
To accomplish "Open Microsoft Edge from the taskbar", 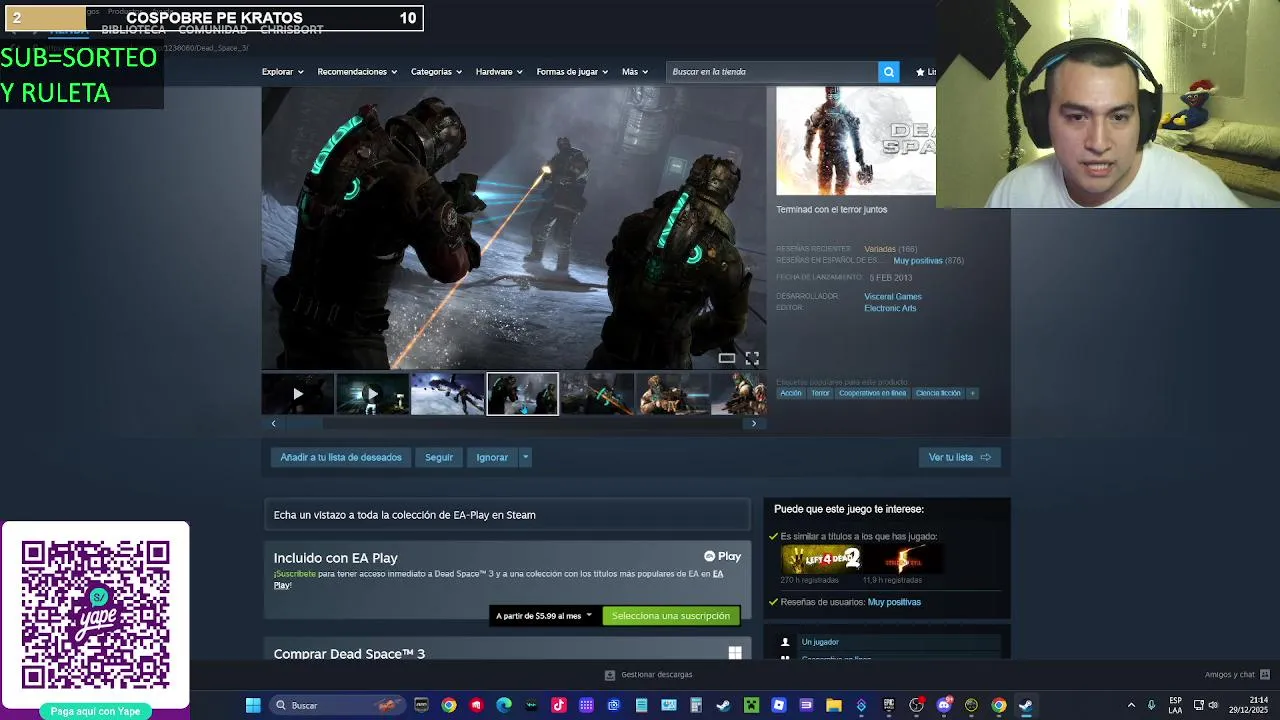I will point(504,705).
